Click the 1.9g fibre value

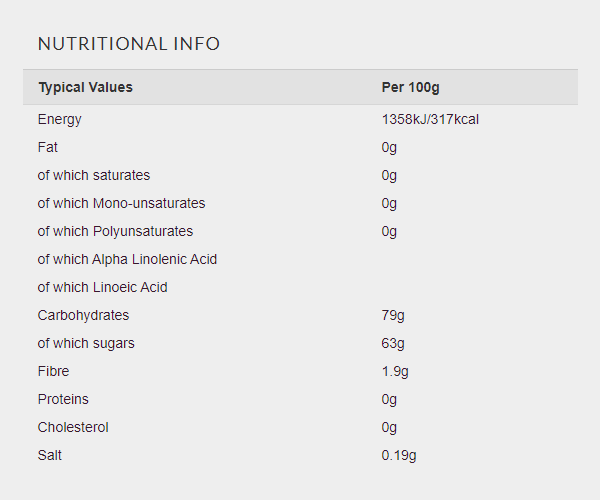pyautogui.click(x=395, y=371)
